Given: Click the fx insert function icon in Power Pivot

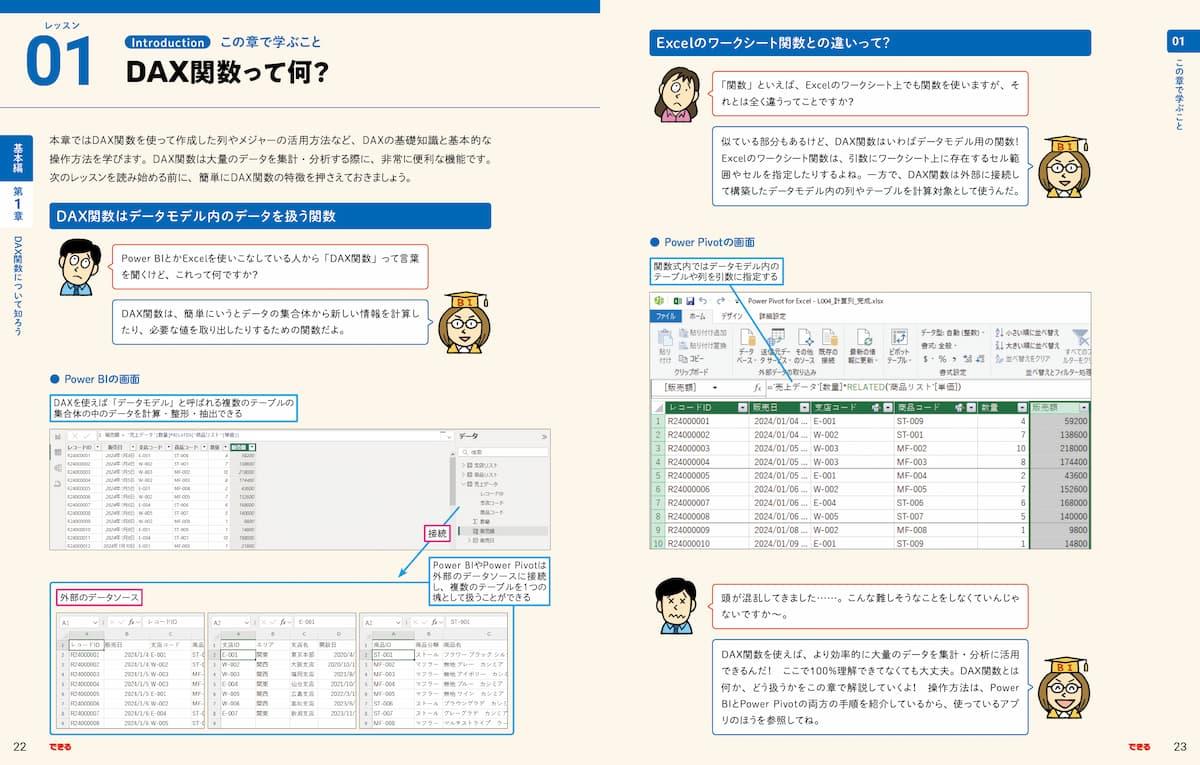Looking at the screenshot, I should tap(757, 387).
